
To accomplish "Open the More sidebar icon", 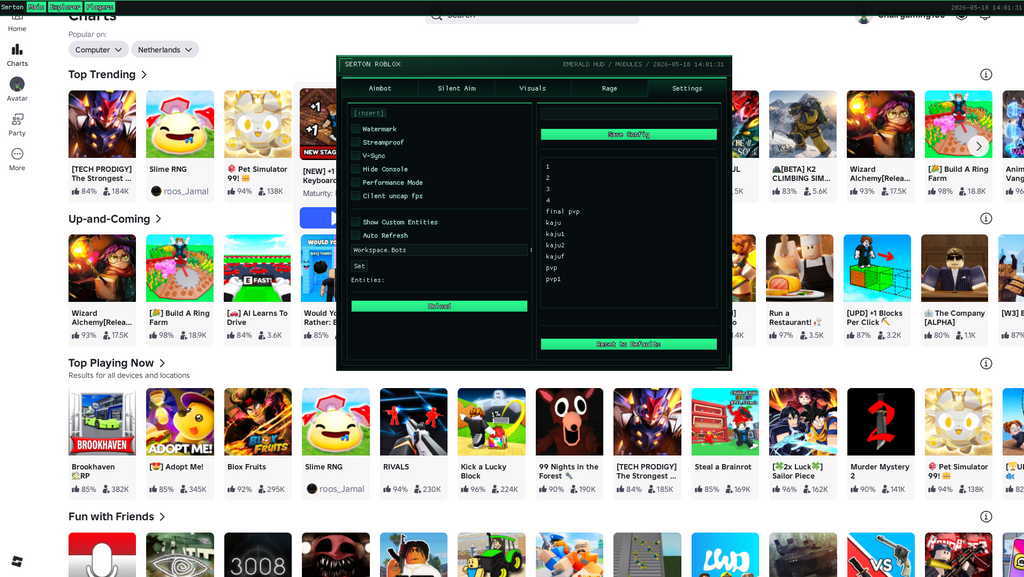I will point(17,154).
